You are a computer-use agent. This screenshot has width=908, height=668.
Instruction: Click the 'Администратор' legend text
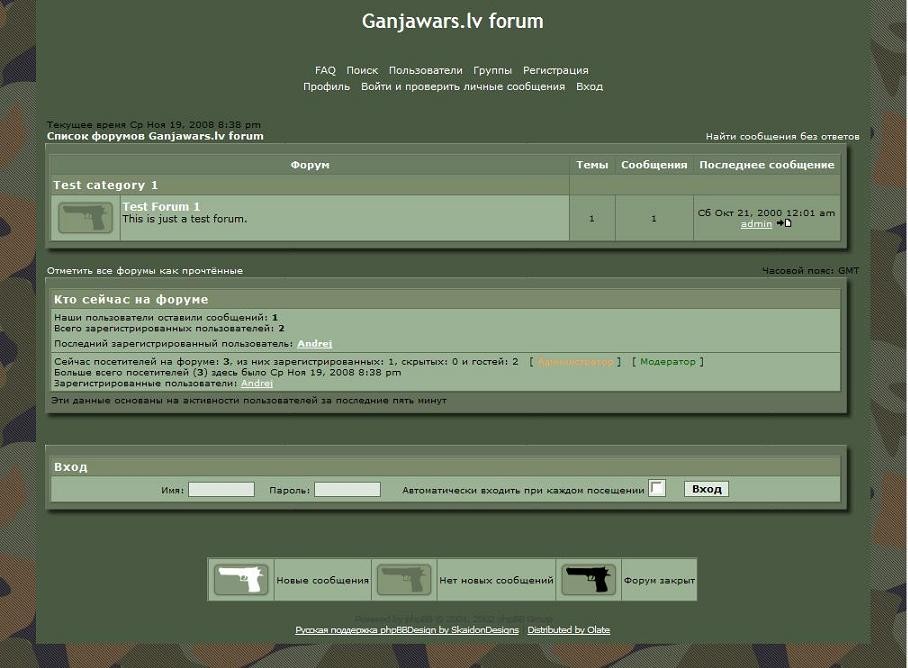(575, 362)
